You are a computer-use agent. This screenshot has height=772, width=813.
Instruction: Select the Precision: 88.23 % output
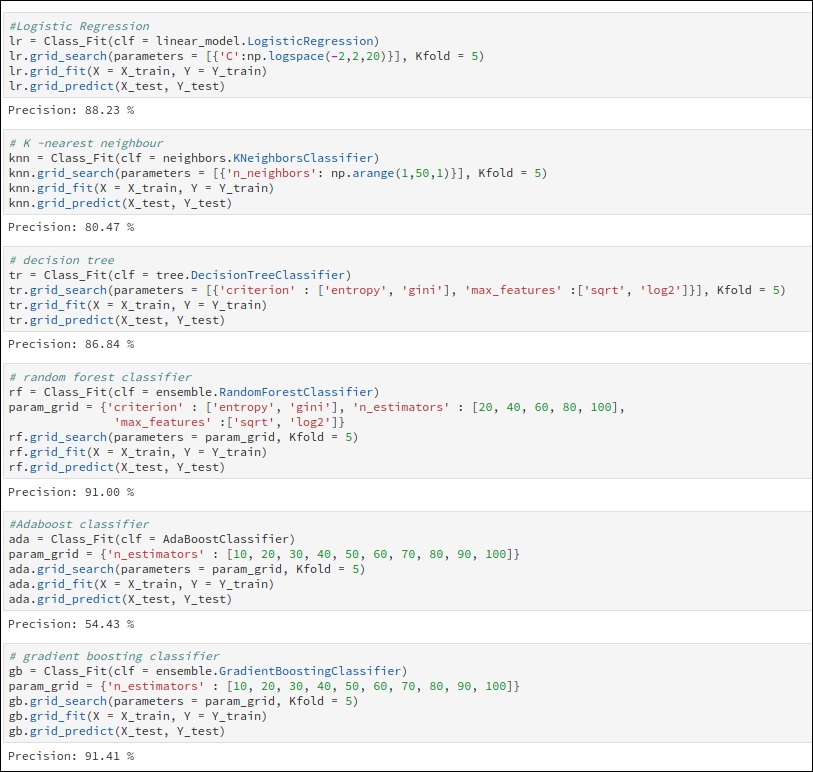point(71,110)
